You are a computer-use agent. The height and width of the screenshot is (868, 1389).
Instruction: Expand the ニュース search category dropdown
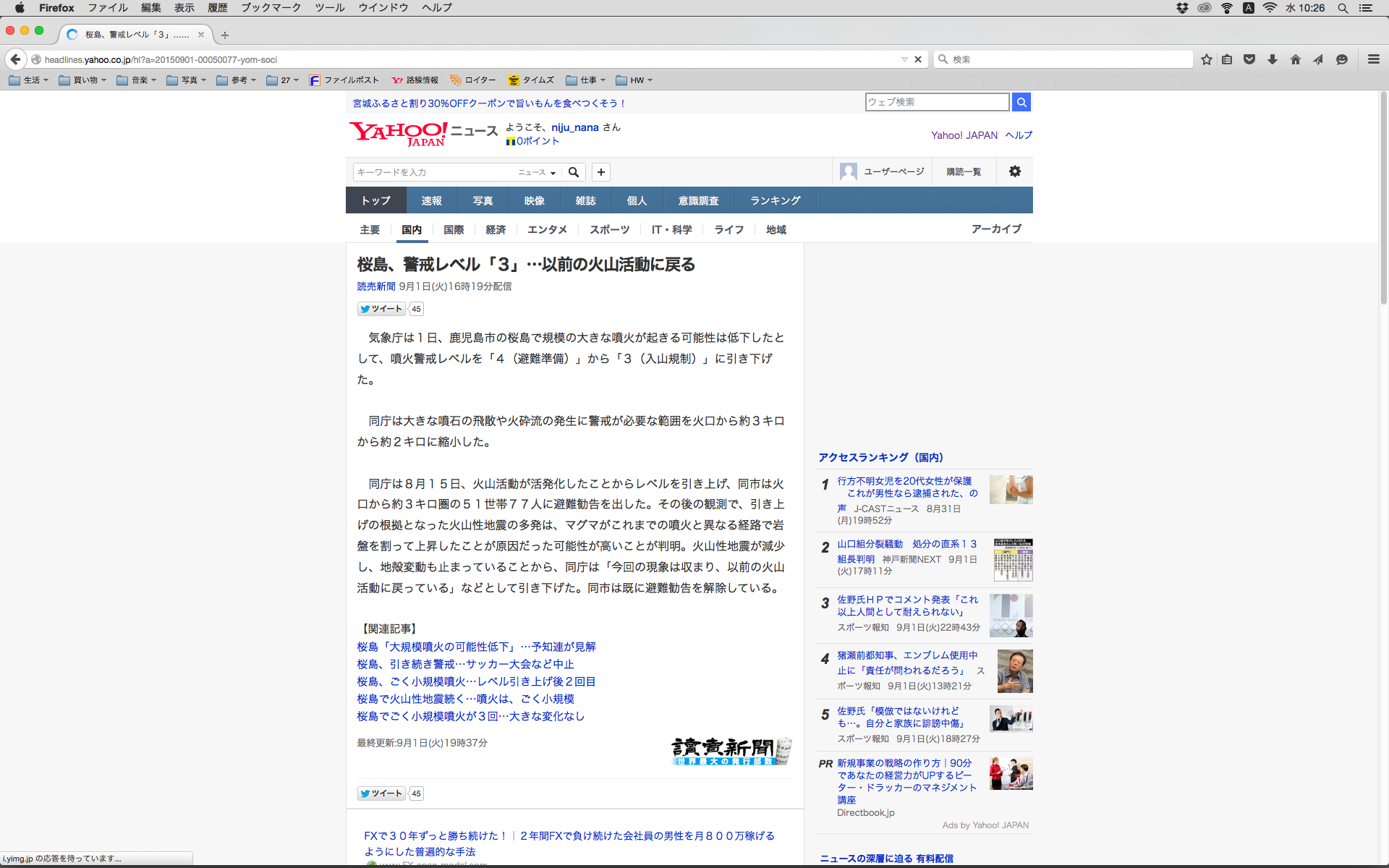pos(537,172)
